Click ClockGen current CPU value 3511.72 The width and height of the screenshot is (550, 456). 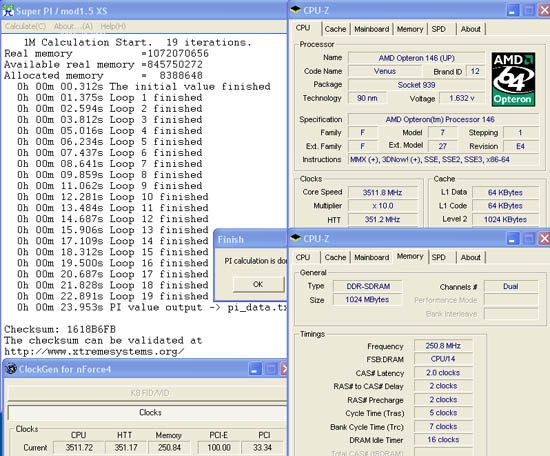coord(79,448)
